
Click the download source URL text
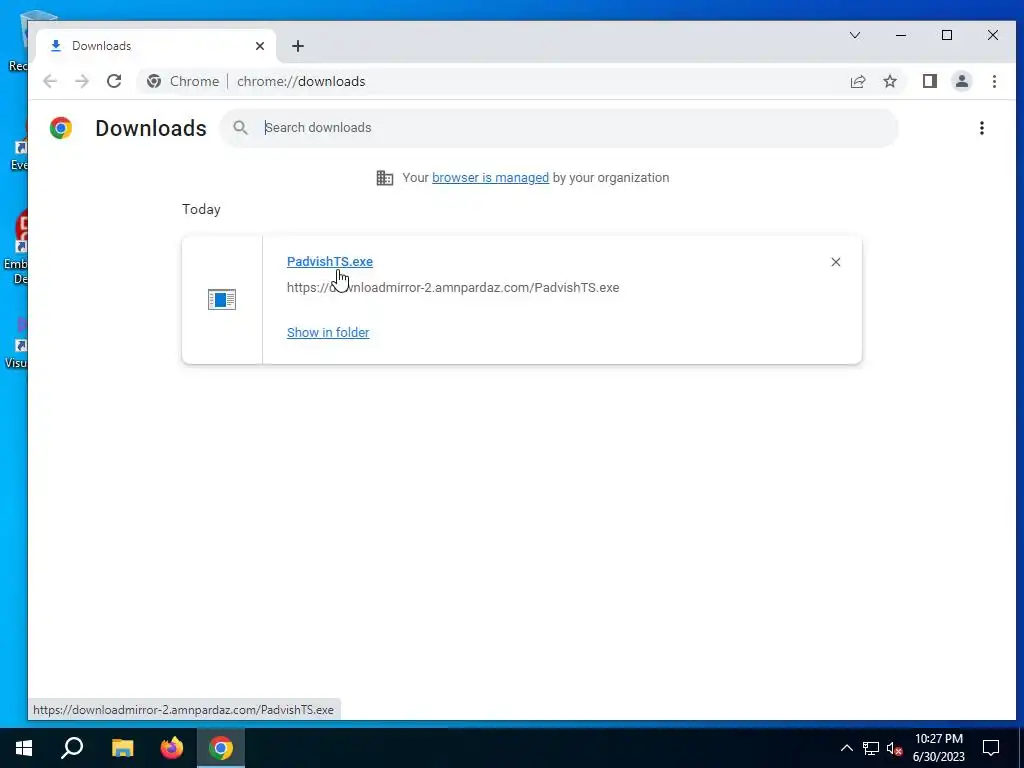tap(453, 287)
